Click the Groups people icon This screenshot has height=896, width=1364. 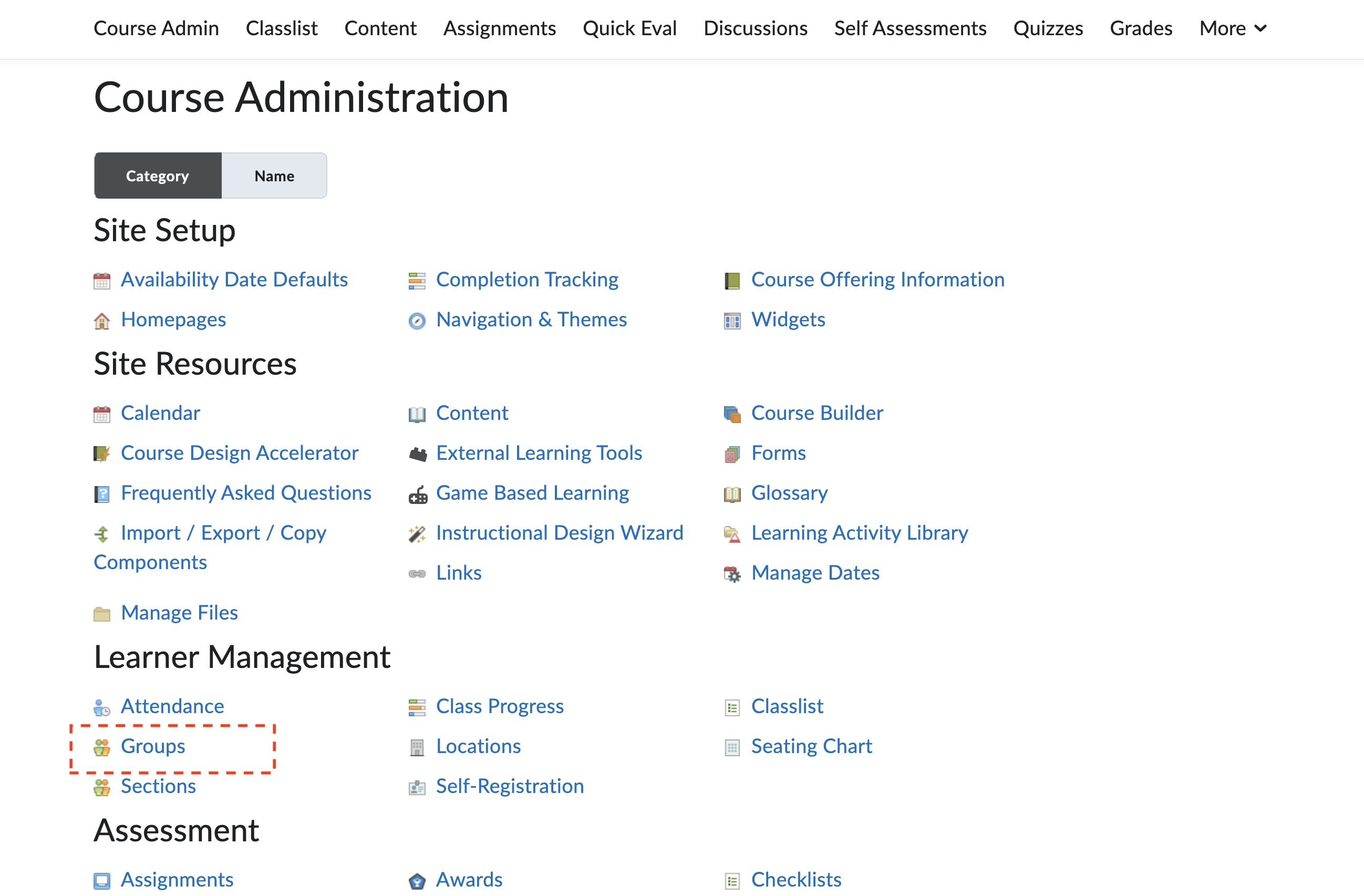coord(101,747)
